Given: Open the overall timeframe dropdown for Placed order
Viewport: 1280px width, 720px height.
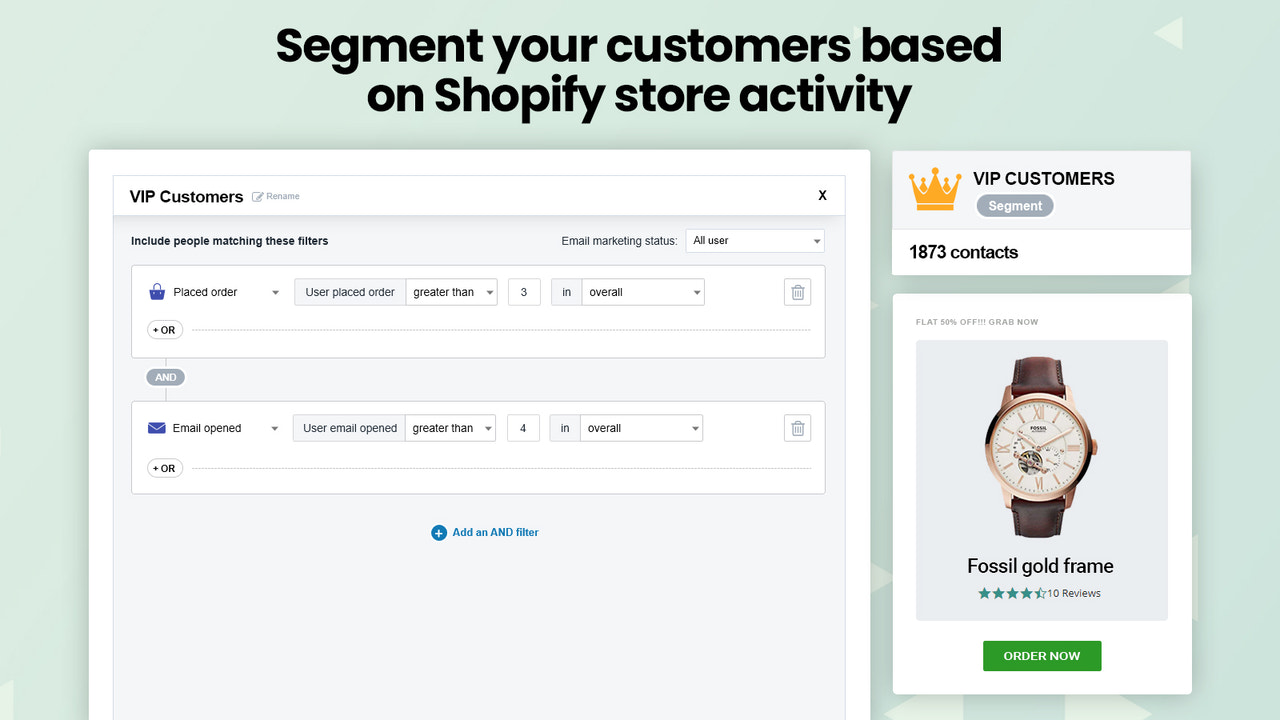Looking at the screenshot, I should click(641, 291).
